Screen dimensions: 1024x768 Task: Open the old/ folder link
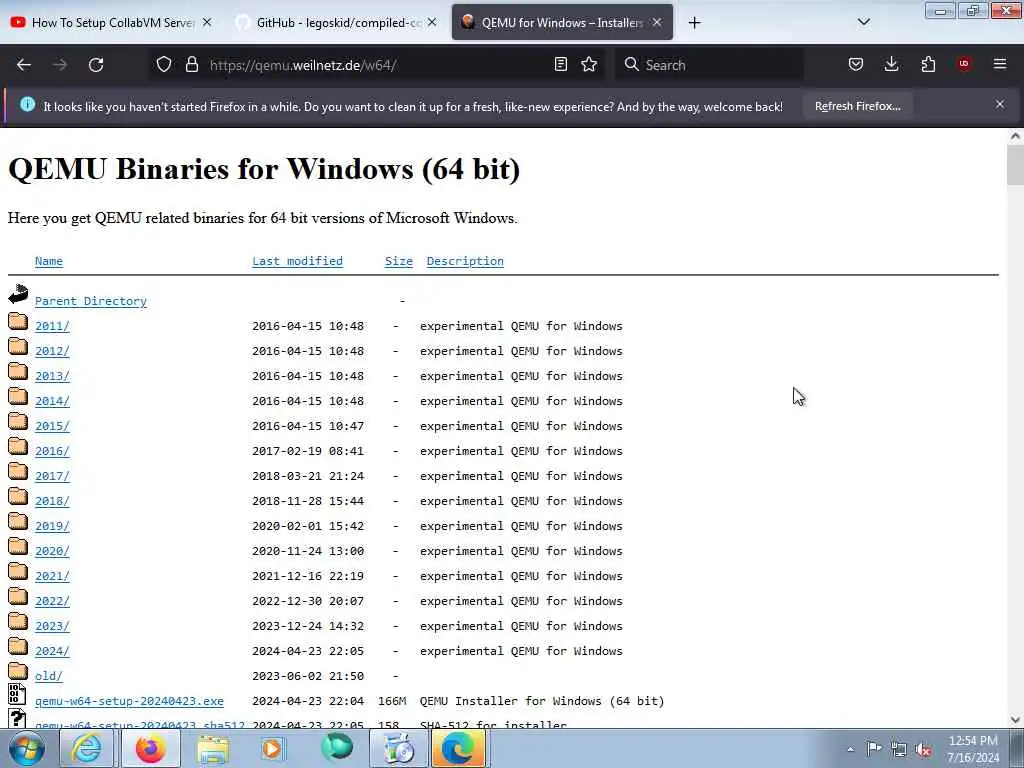click(x=49, y=676)
